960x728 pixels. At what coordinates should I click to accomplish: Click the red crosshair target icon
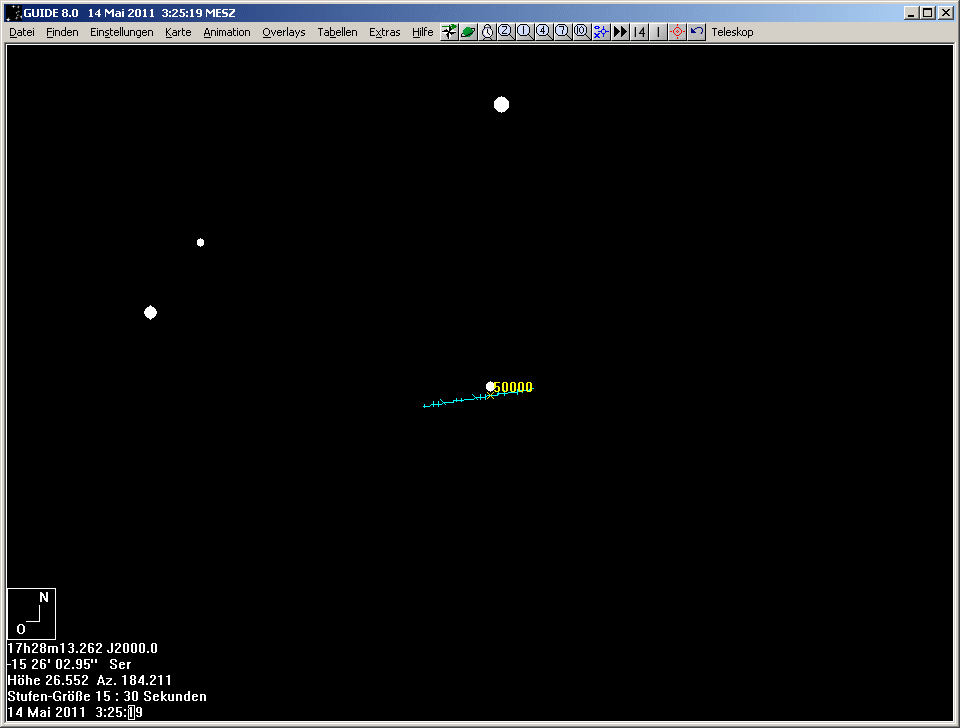click(677, 32)
